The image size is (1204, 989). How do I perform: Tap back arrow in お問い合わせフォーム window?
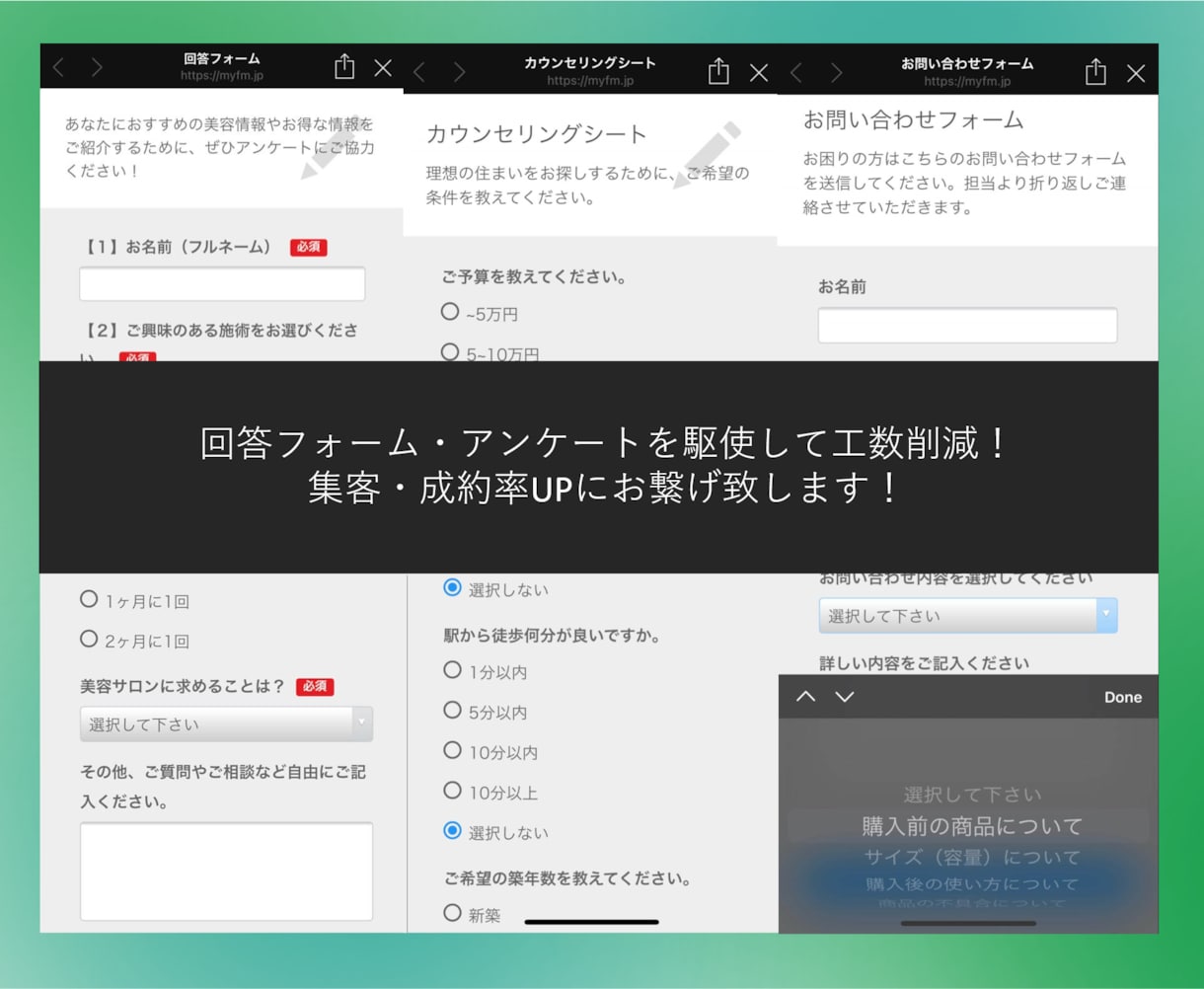point(795,72)
